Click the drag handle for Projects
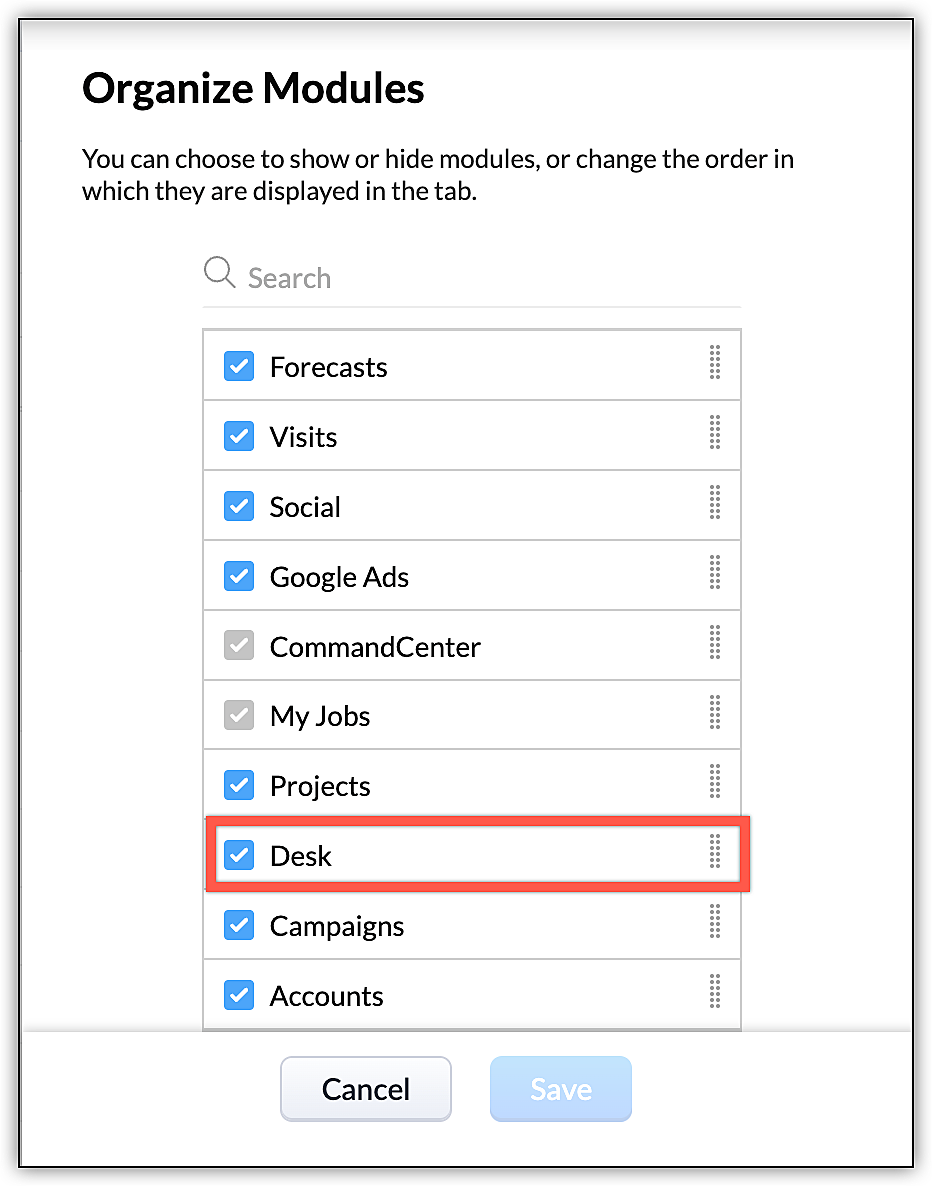 [715, 782]
